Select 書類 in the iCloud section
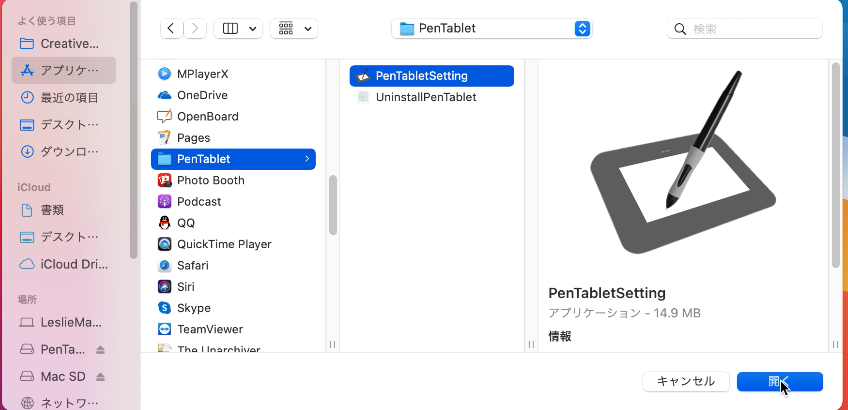Screen dimensions: 848x410 point(64,210)
